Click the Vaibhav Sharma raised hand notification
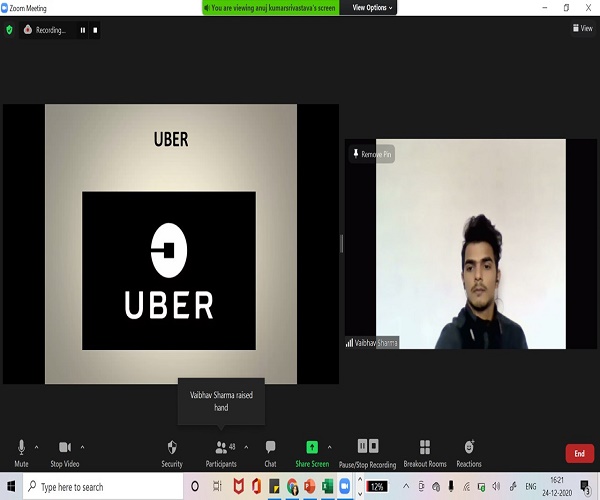The width and height of the screenshot is (600, 500). click(x=221, y=401)
